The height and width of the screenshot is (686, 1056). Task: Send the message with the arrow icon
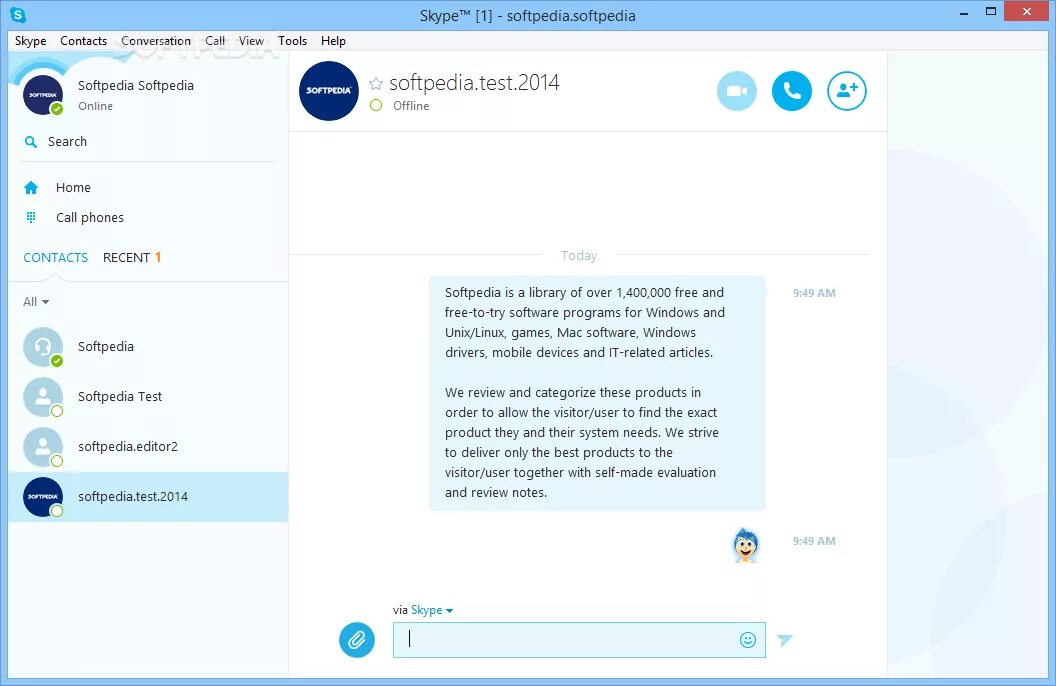tap(785, 640)
